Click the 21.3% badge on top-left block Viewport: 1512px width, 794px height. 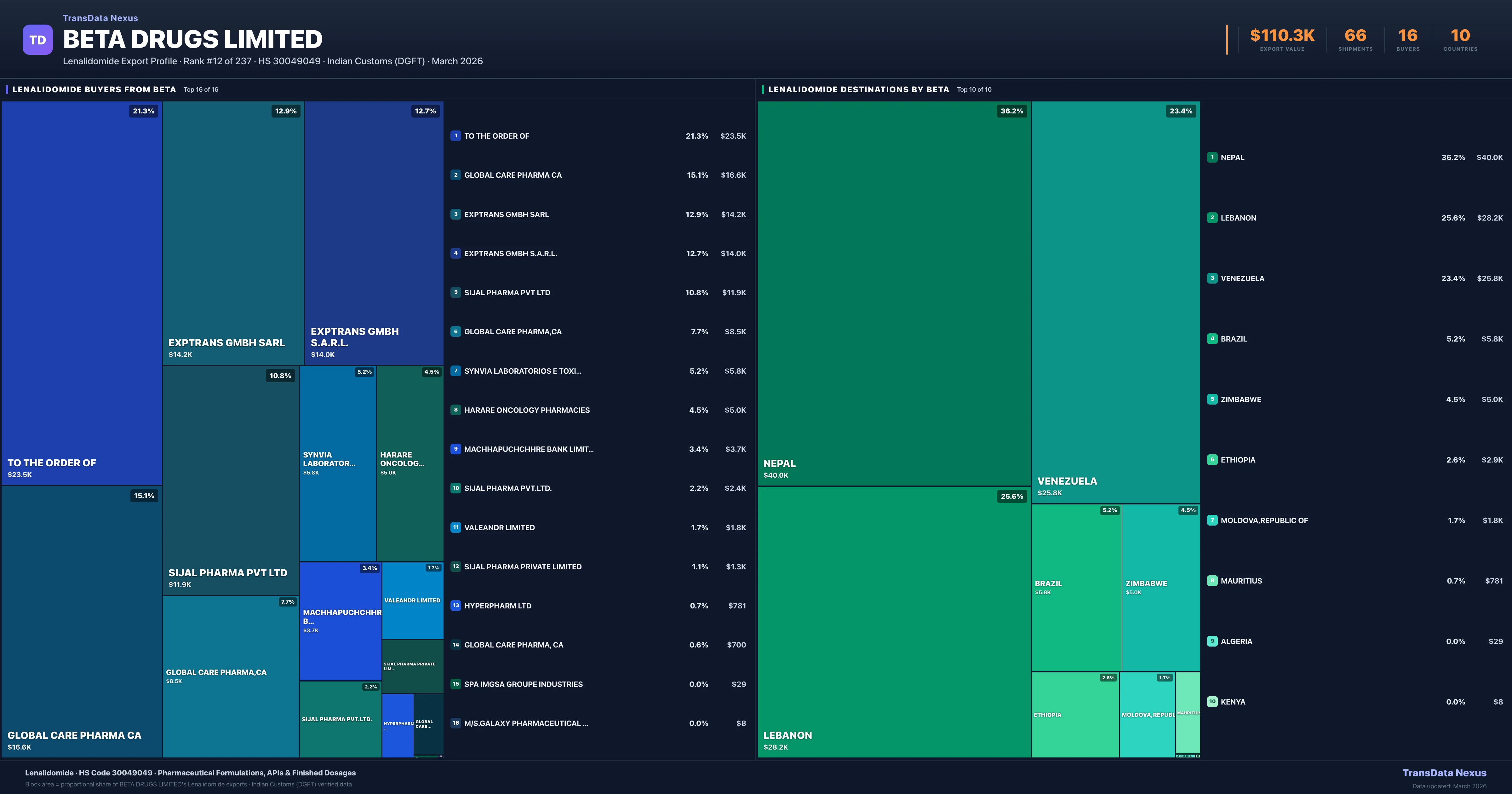click(143, 111)
